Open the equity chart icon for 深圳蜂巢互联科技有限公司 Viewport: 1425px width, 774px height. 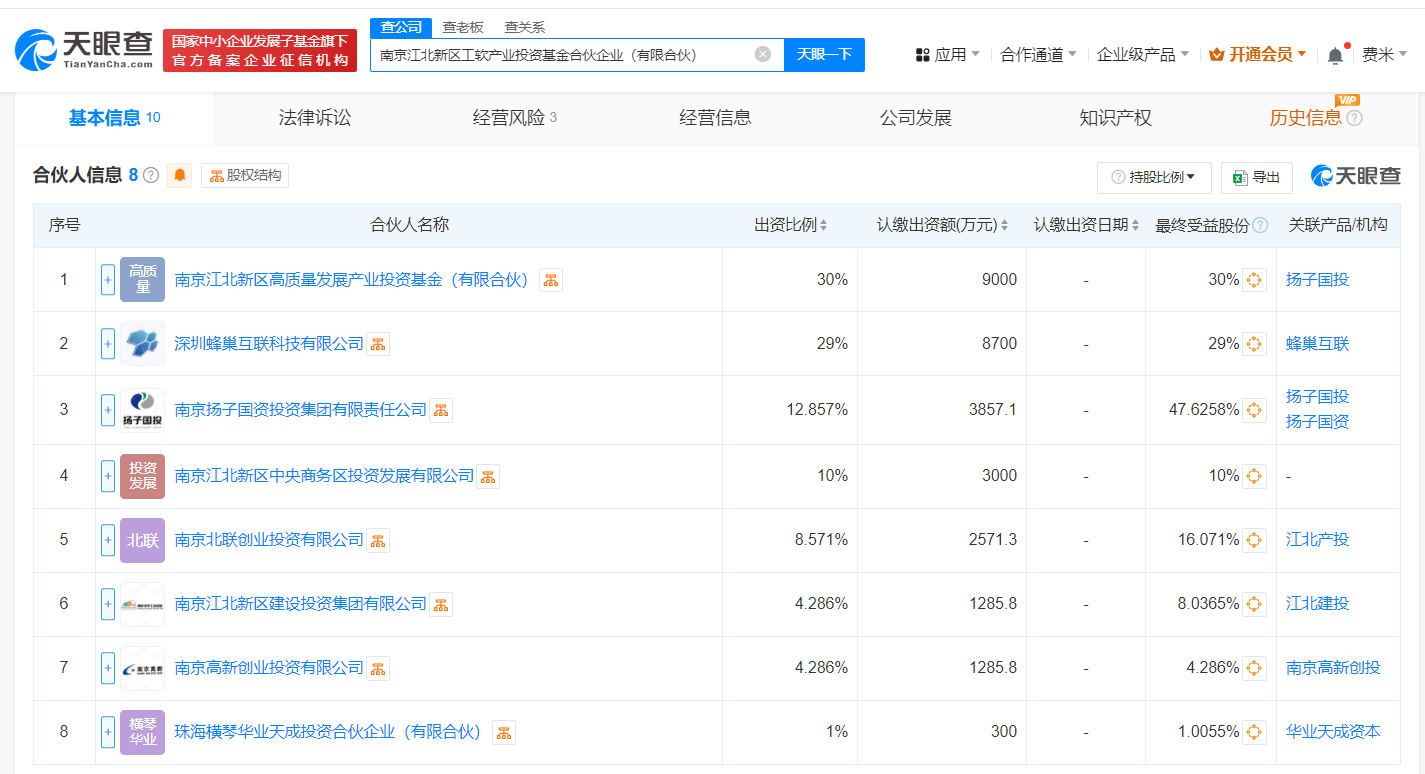click(x=378, y=344)
